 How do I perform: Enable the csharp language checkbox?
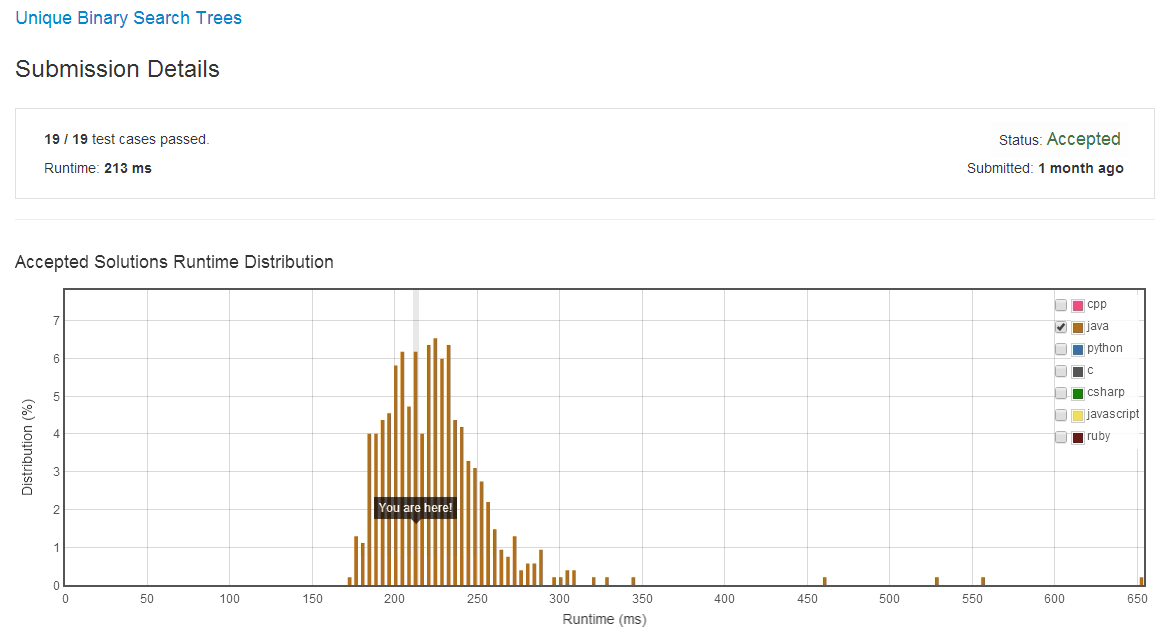click(1060, 393)
